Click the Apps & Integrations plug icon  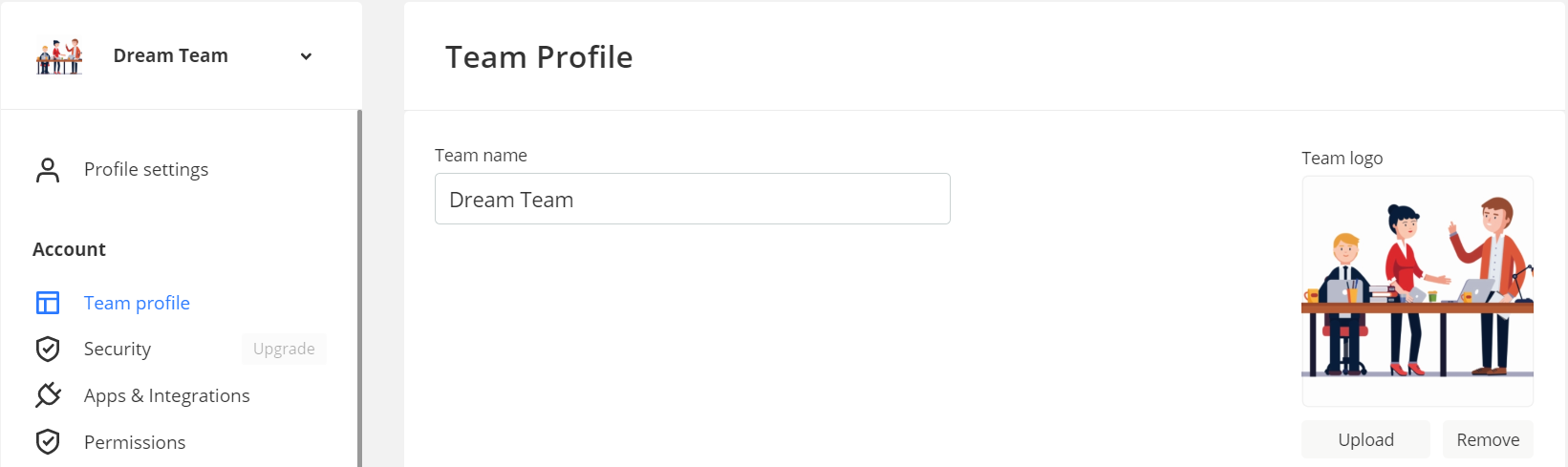(48, 395)
